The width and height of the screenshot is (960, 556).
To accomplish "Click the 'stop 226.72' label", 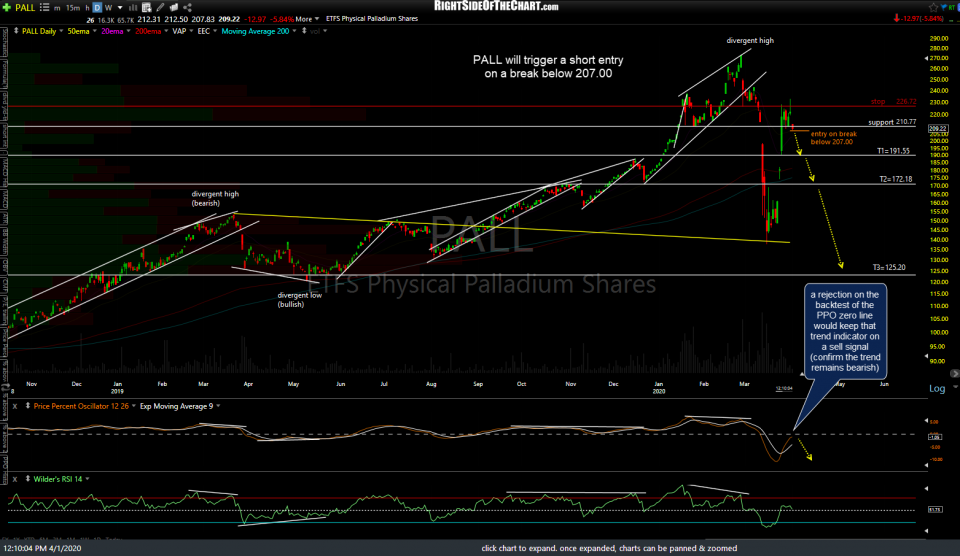I will point(894,102).
